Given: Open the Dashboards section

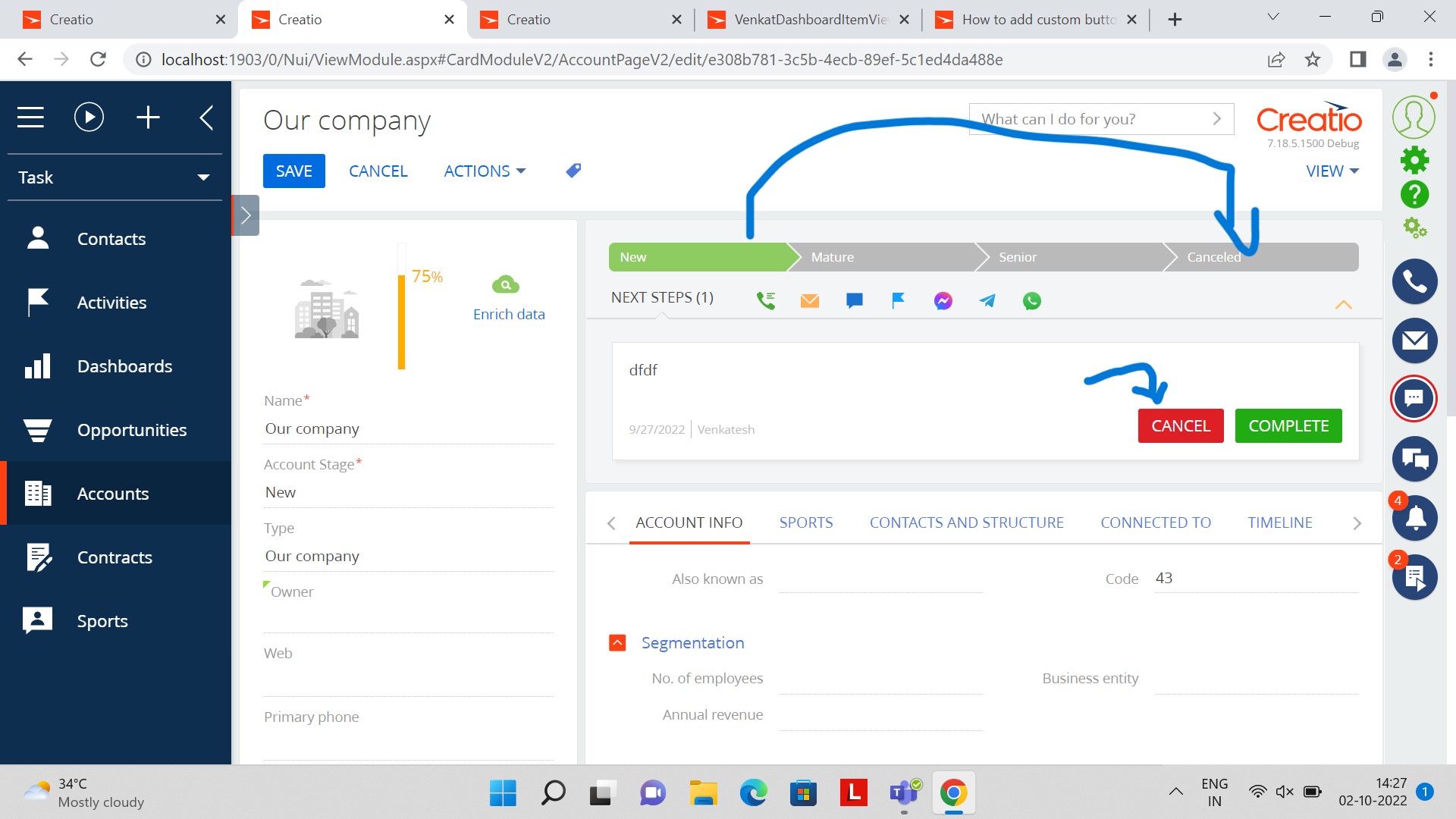Looking at the screenshot, I should pyautogui.click(x=124, y=366).
